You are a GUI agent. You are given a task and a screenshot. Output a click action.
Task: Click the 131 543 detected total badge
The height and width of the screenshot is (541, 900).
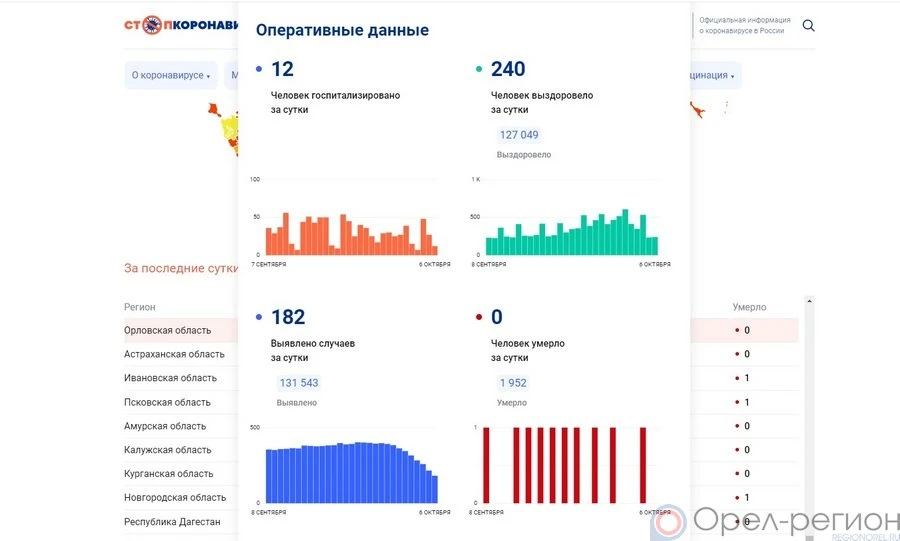pos(298,383)
